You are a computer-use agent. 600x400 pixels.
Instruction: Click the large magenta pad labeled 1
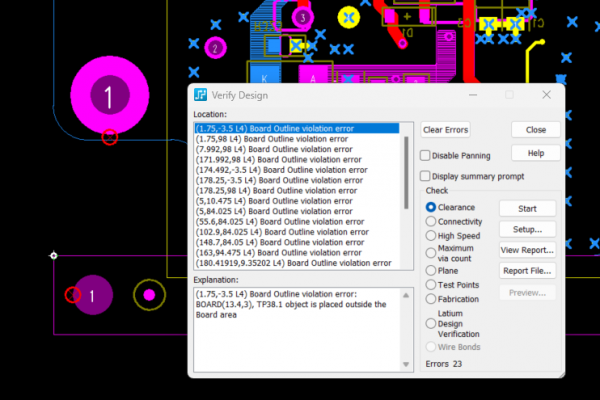pyautogui.click(x=105, y=96)
